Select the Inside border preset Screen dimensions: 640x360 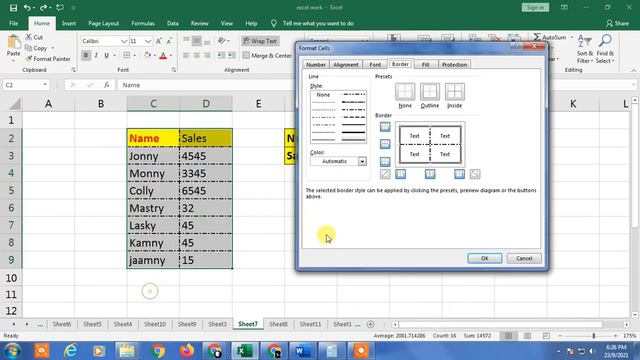click(x=455, y=92)
